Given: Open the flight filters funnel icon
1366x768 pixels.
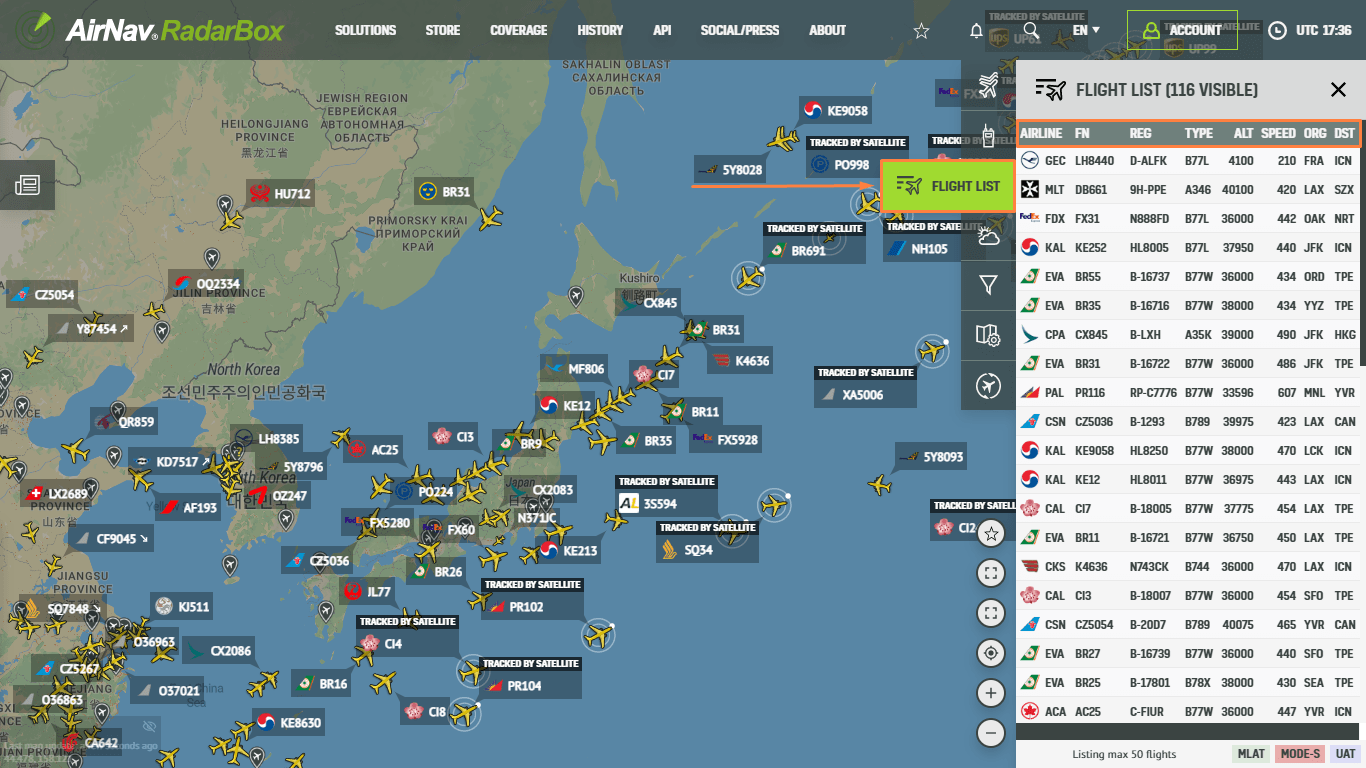Looking at the screenshot, I should [989, 286].
